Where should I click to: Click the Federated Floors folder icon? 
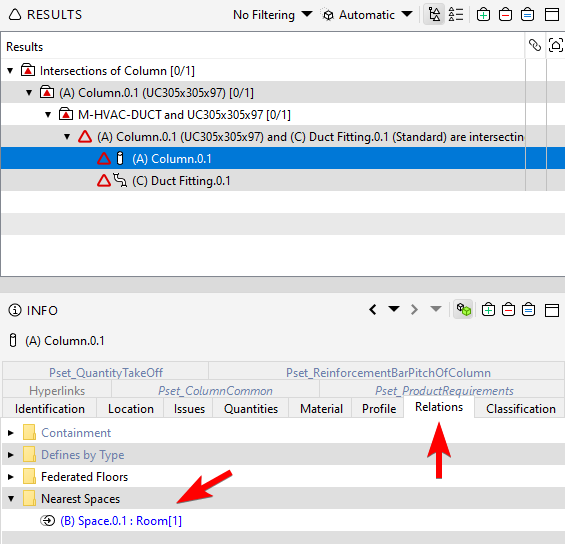tap(29, 476)
